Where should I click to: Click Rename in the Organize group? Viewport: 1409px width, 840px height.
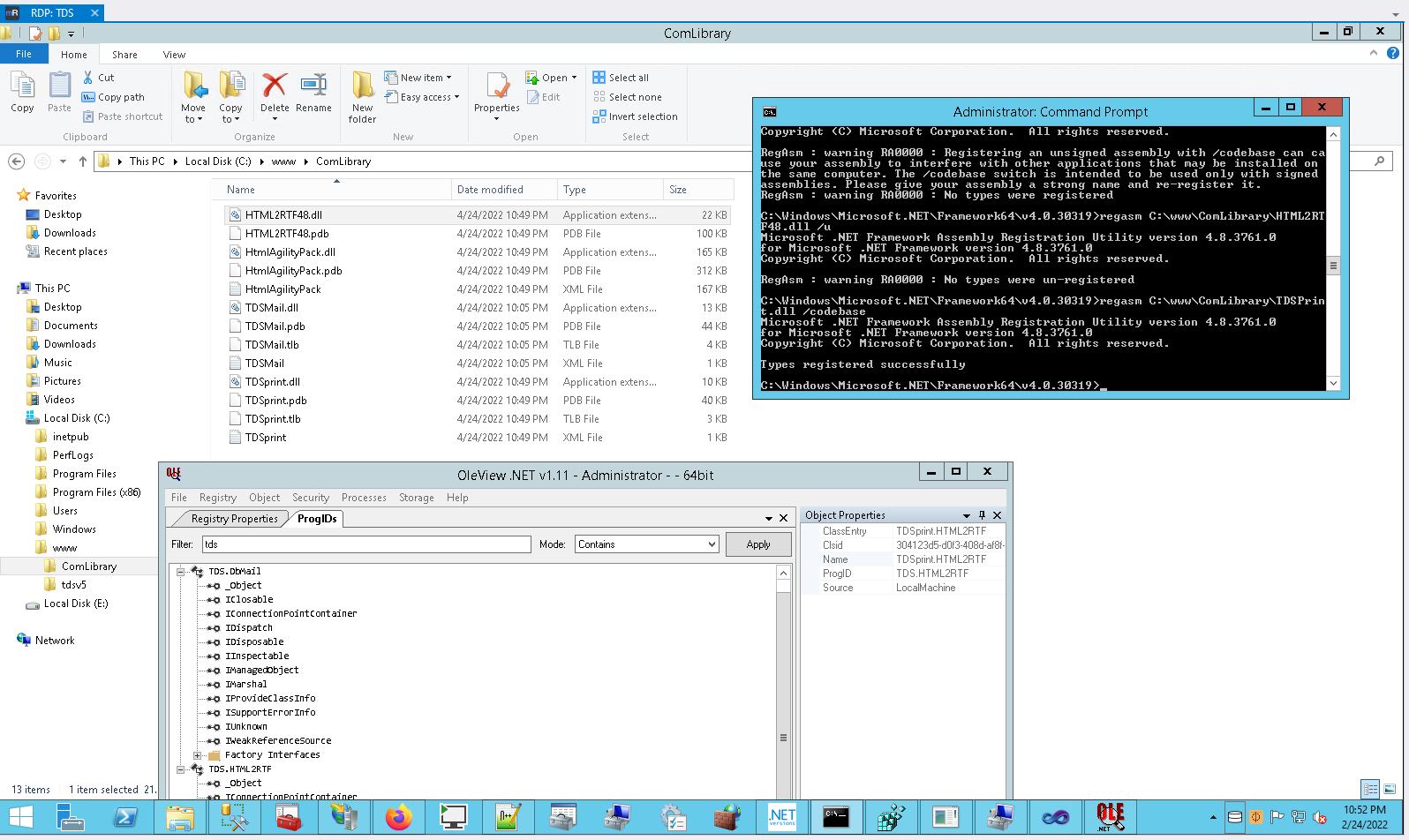point(313,93)
